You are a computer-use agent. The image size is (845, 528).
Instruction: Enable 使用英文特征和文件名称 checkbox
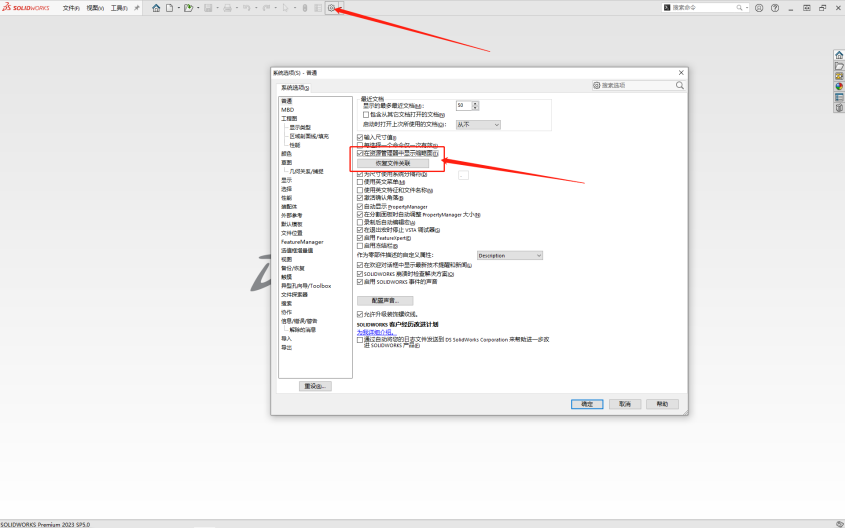point(360,190)
